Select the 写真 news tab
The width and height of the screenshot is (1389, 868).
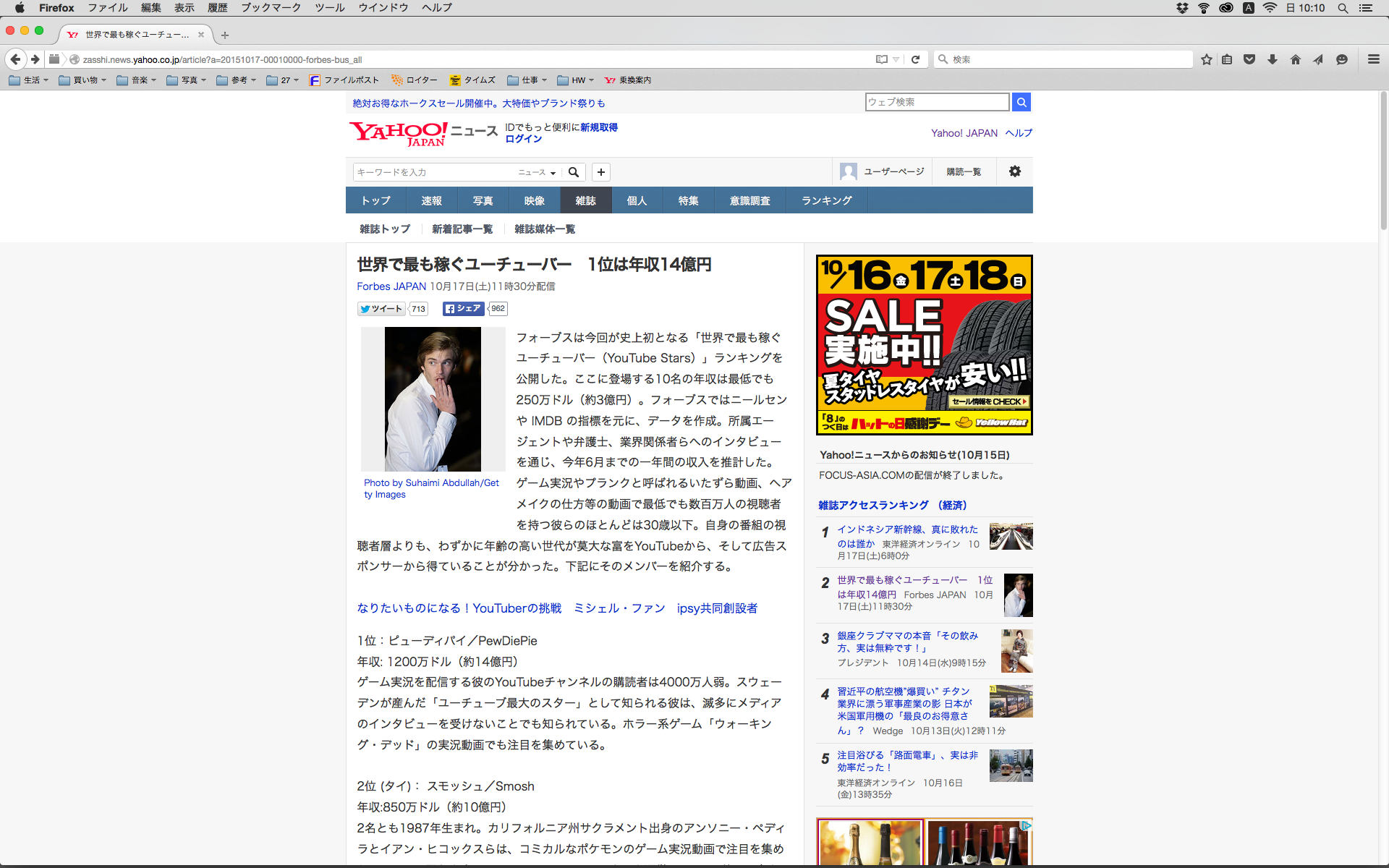(x=483, y=200)
